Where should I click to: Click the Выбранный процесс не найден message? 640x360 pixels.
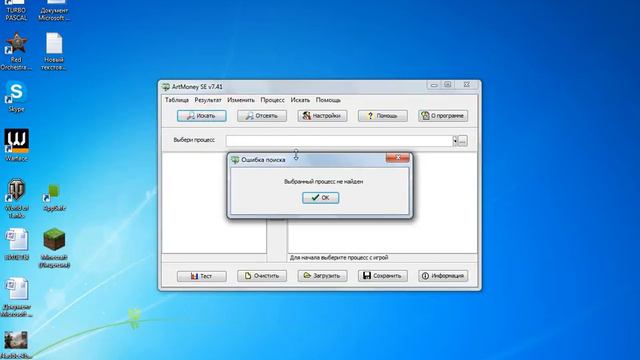[x=323, y=181]
